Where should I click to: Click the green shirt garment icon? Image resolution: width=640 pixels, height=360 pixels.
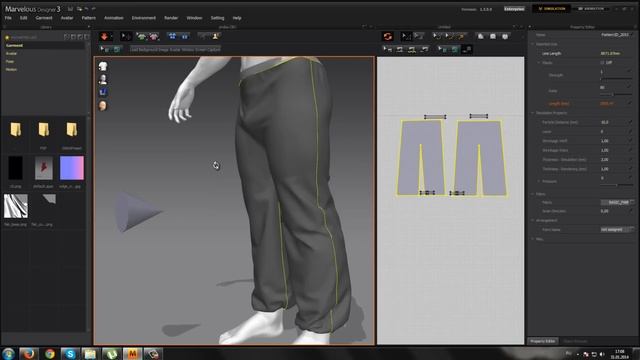pos(141,36)
